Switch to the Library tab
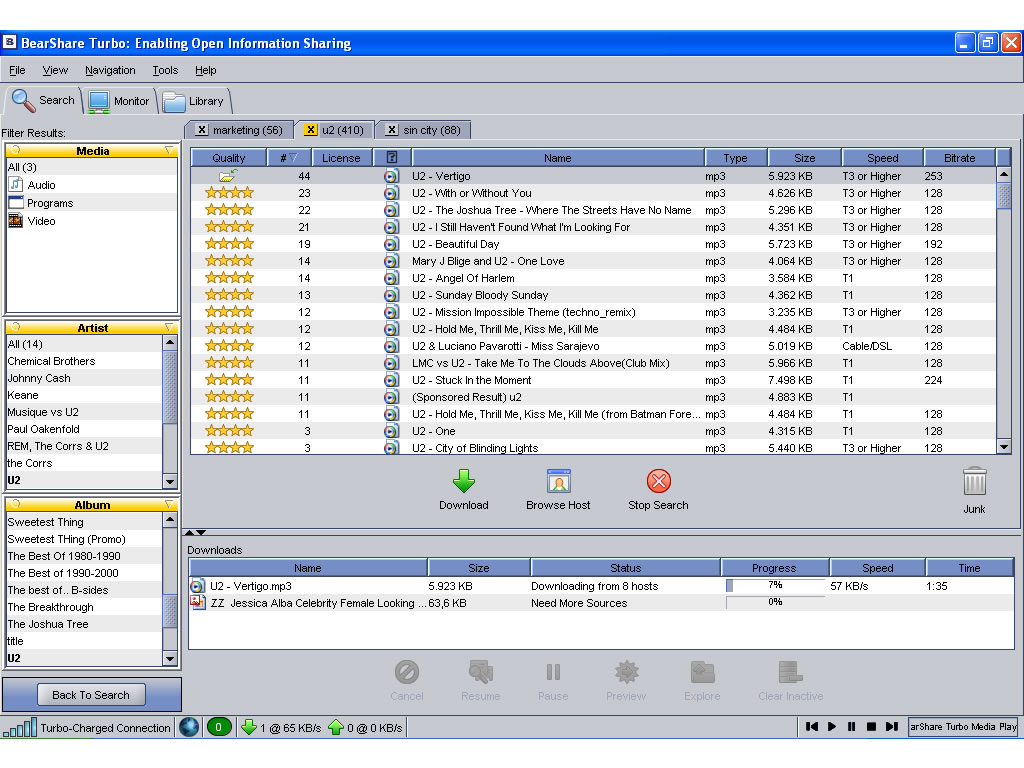The image size is (1024, 768). [193, 101]
